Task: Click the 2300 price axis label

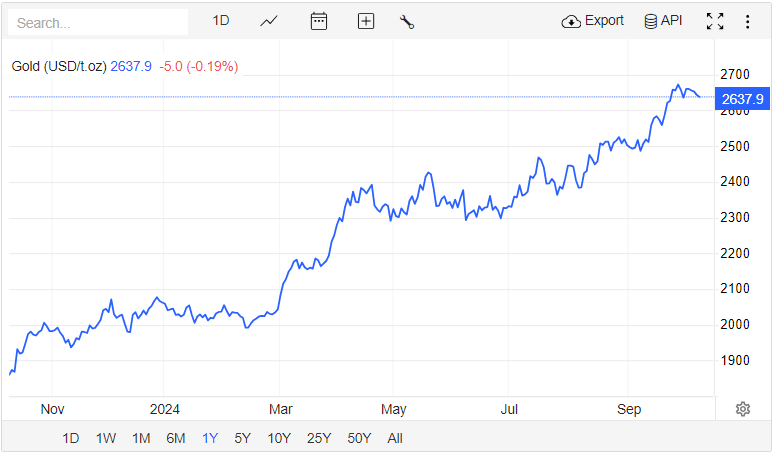Action: tap(735, 218)
